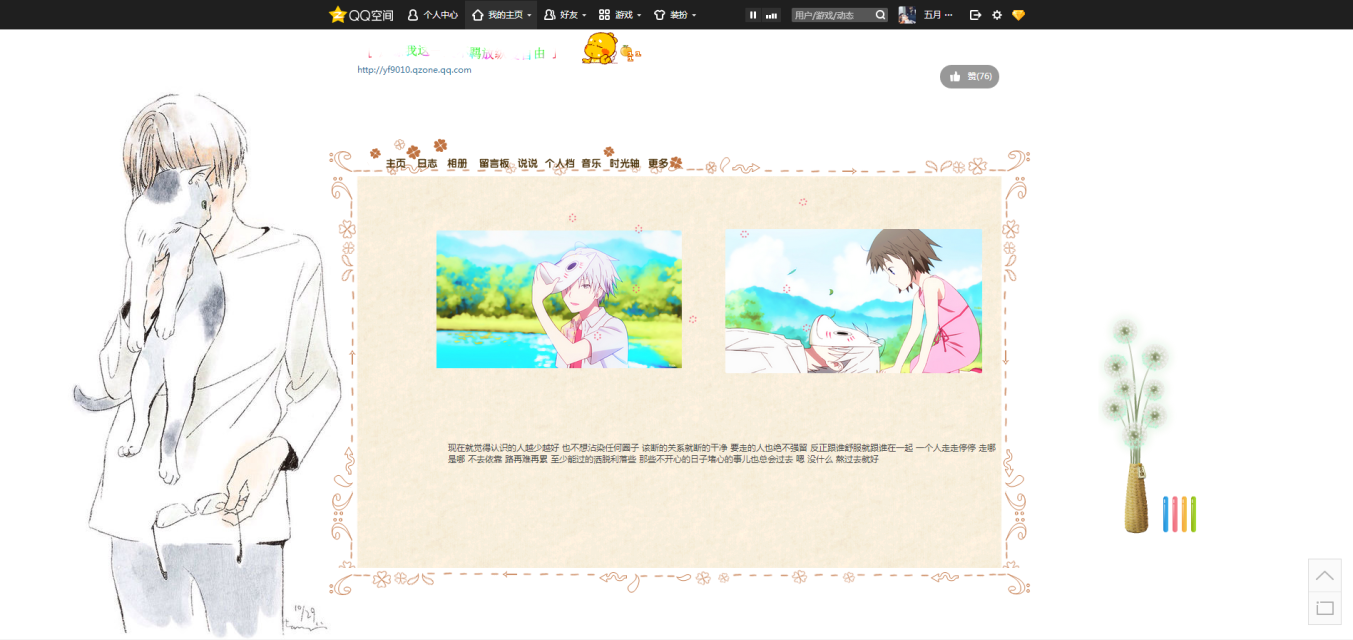Switch to the 主页 tab
1353x640 pixels.
[x=396, y=163]
